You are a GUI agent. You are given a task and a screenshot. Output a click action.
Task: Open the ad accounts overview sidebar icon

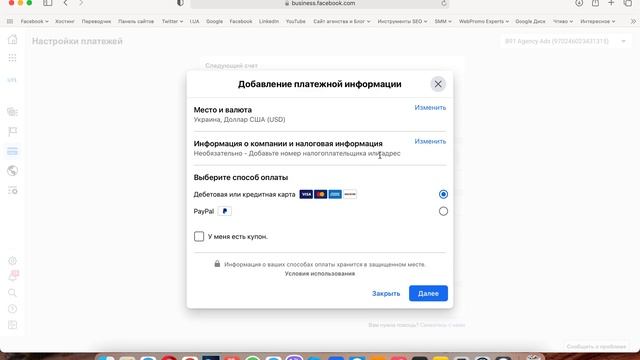pyautogui.click(x=13, y=111)
